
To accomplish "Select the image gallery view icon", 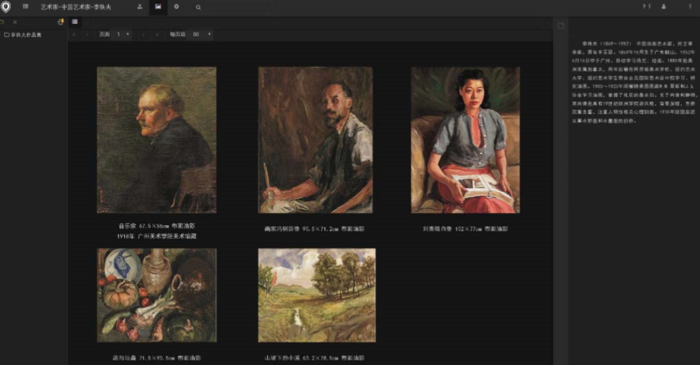I will 158,7.
